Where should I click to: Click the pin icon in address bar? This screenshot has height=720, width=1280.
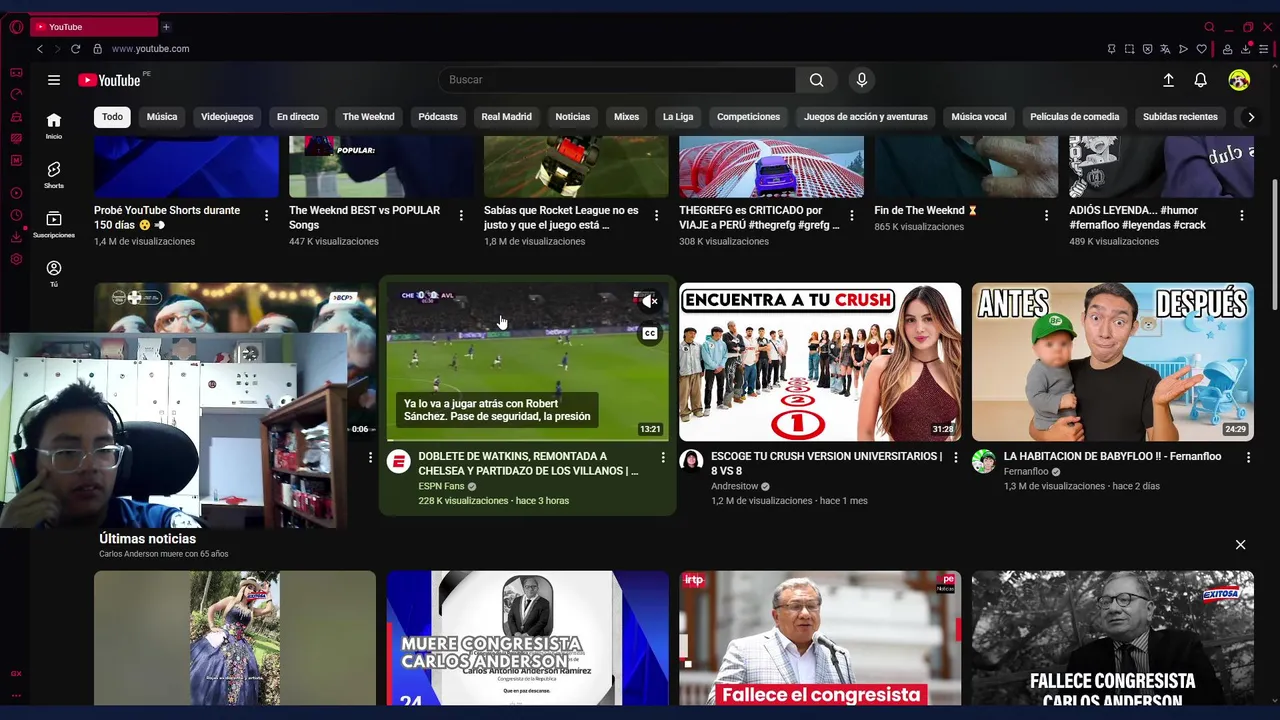[x=1111, y=49]
